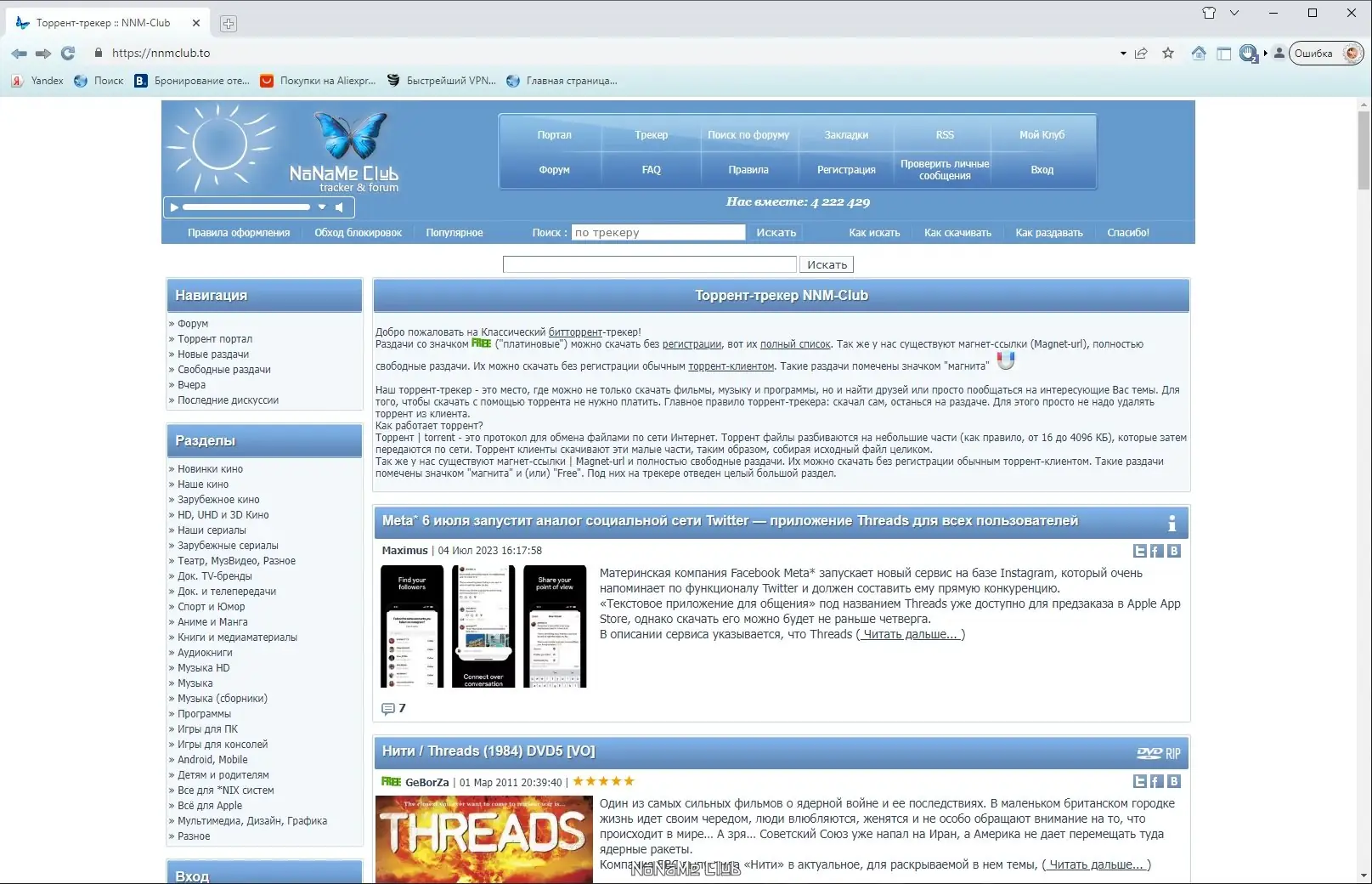Open Поиск по форуму in the top menu
1372x884 pixels.
tap(748, 135)
